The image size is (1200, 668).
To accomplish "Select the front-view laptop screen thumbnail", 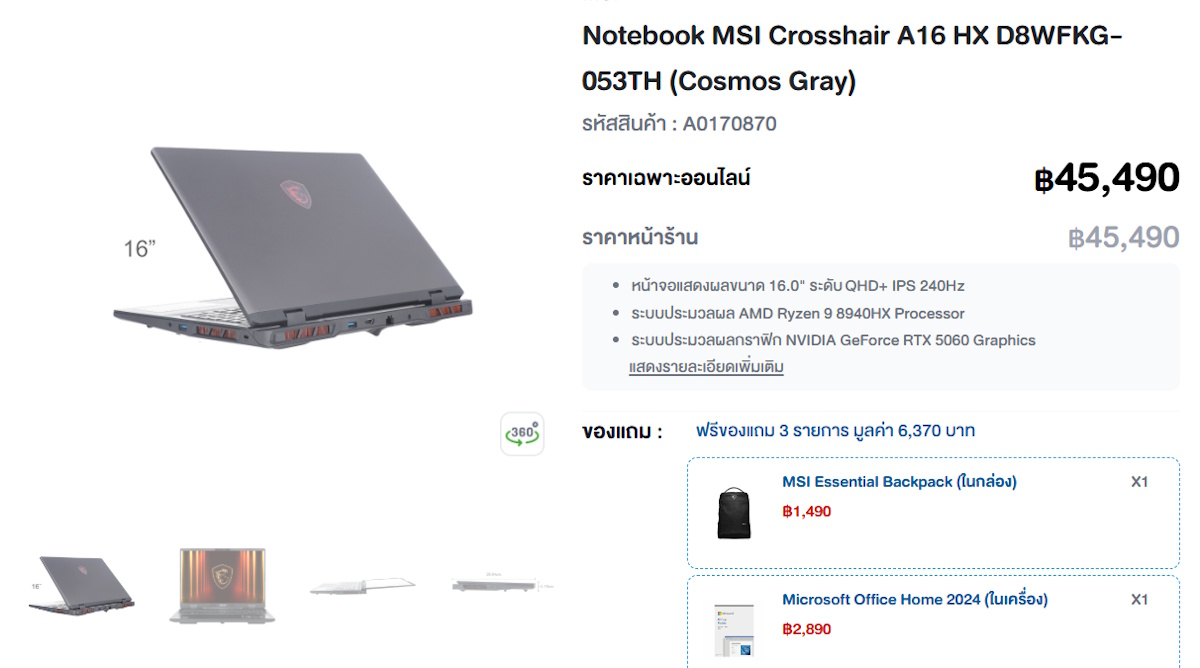I will pos(222,585).
